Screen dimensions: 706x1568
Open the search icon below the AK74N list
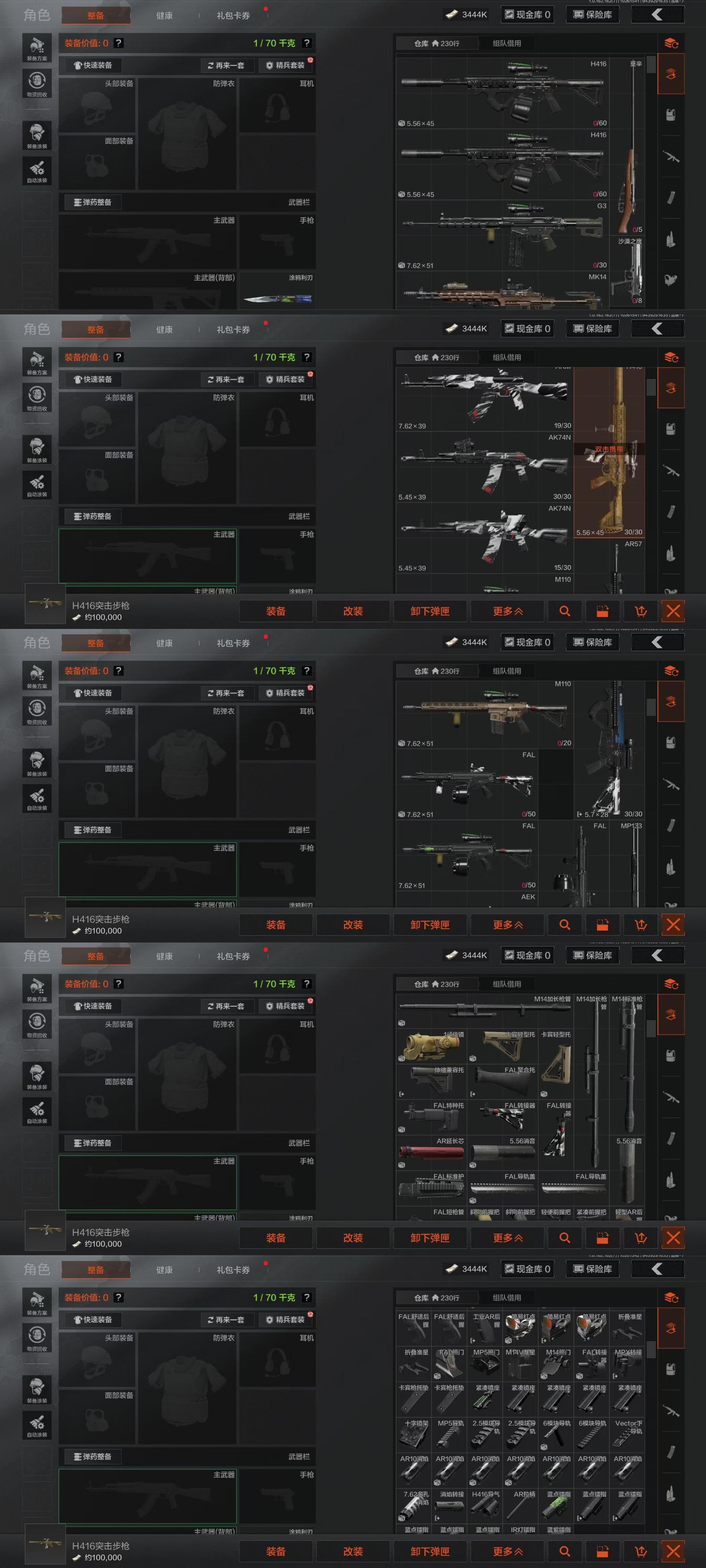[565, 611]
